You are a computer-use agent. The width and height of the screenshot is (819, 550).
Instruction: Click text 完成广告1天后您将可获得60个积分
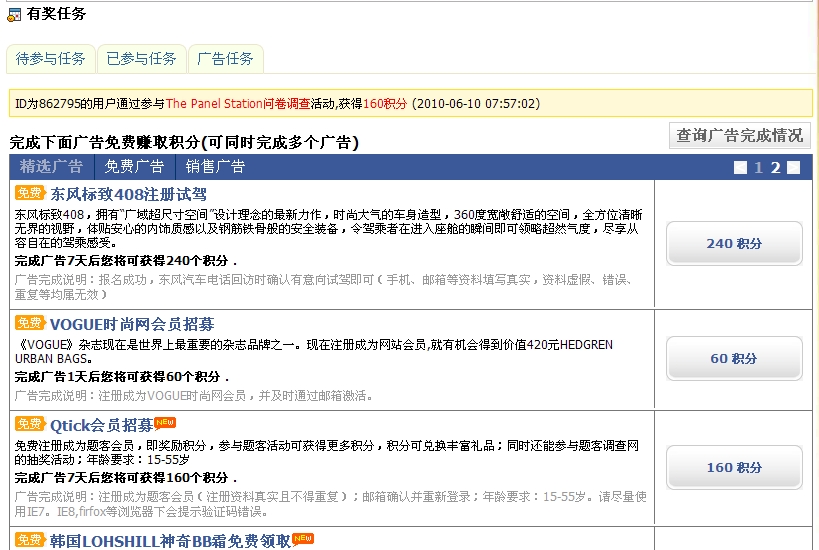pos(122,377)
